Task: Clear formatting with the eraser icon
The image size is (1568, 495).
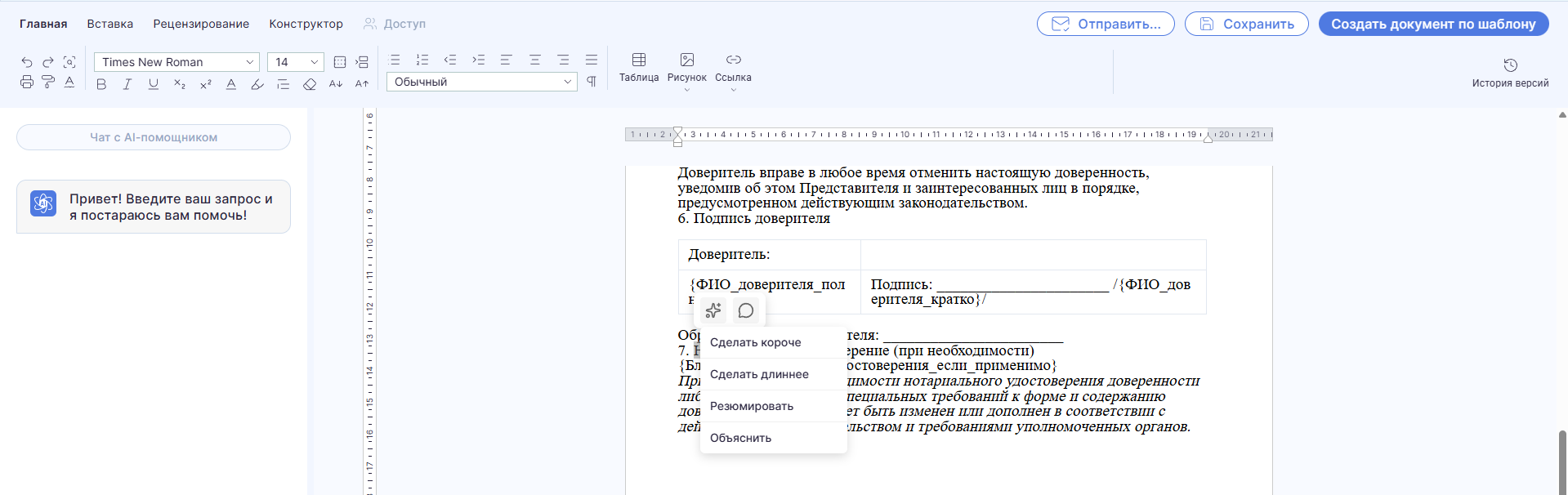Action: coord(310,84)
